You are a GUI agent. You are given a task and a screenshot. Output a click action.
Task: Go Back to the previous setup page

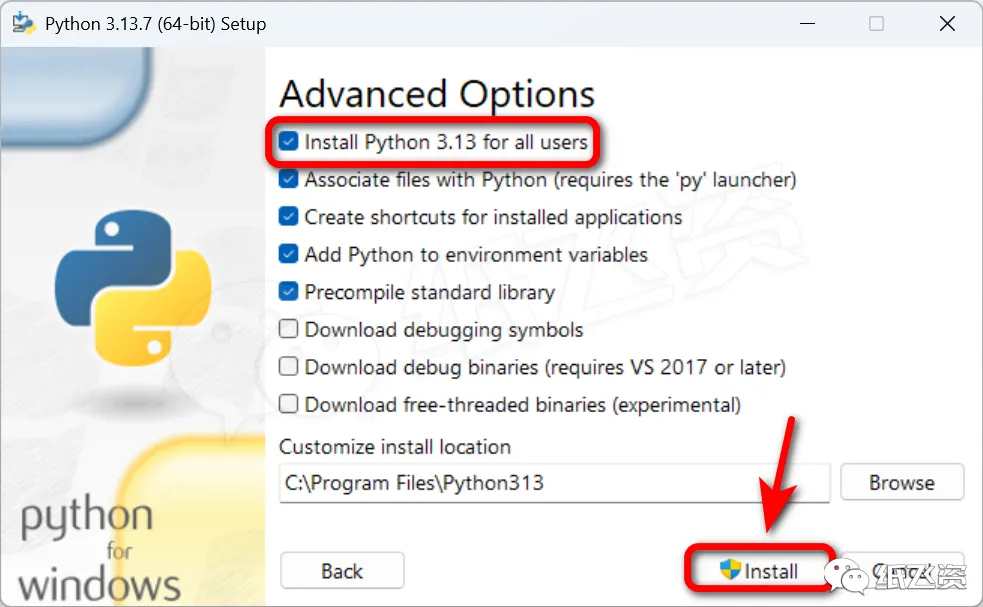point(342,571)
